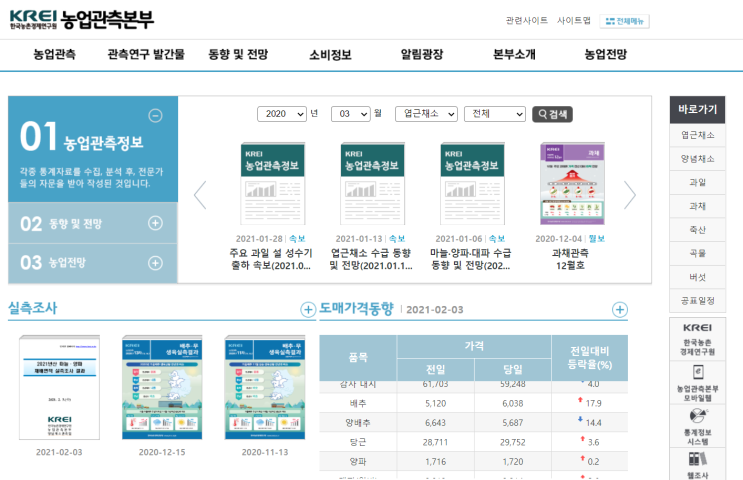Click the 양배추 row item name
The image size is (743, 480).
[x=358, y=423]
